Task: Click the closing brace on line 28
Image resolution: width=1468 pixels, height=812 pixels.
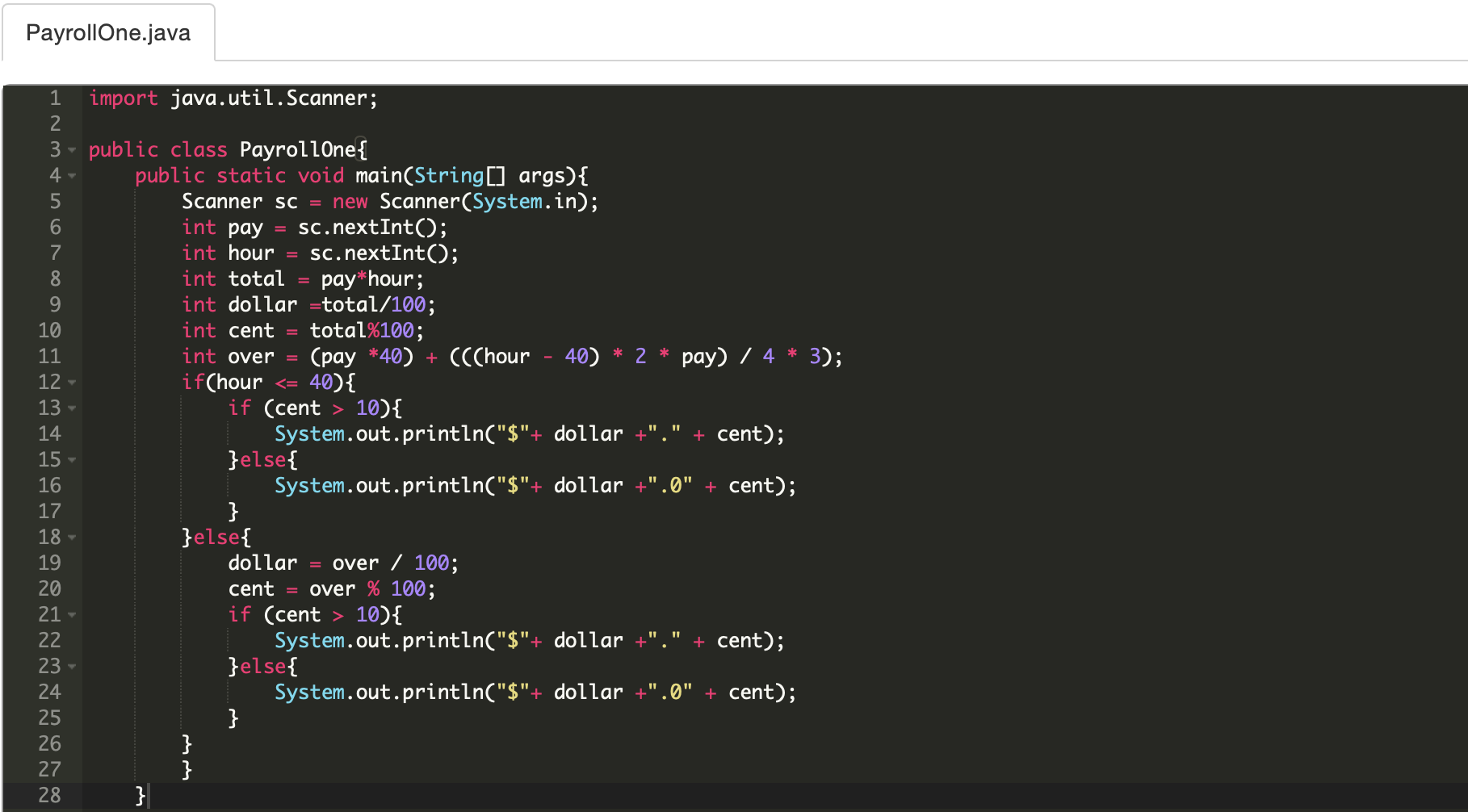Action: pos(139,795)
